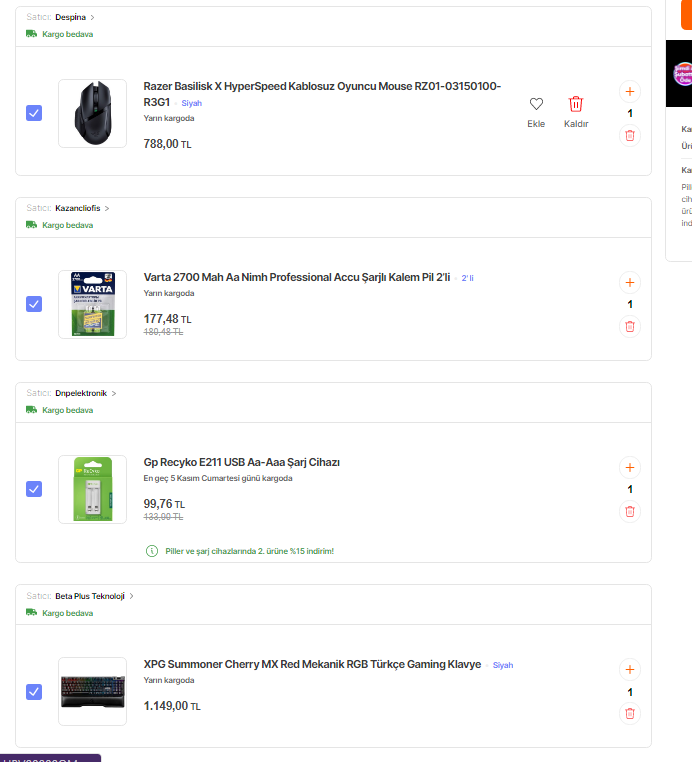The image size is (692, 762).
Task: Click chevron next to Kazancliofis seller
Action: pyautogui.click(x=107, y=208)
